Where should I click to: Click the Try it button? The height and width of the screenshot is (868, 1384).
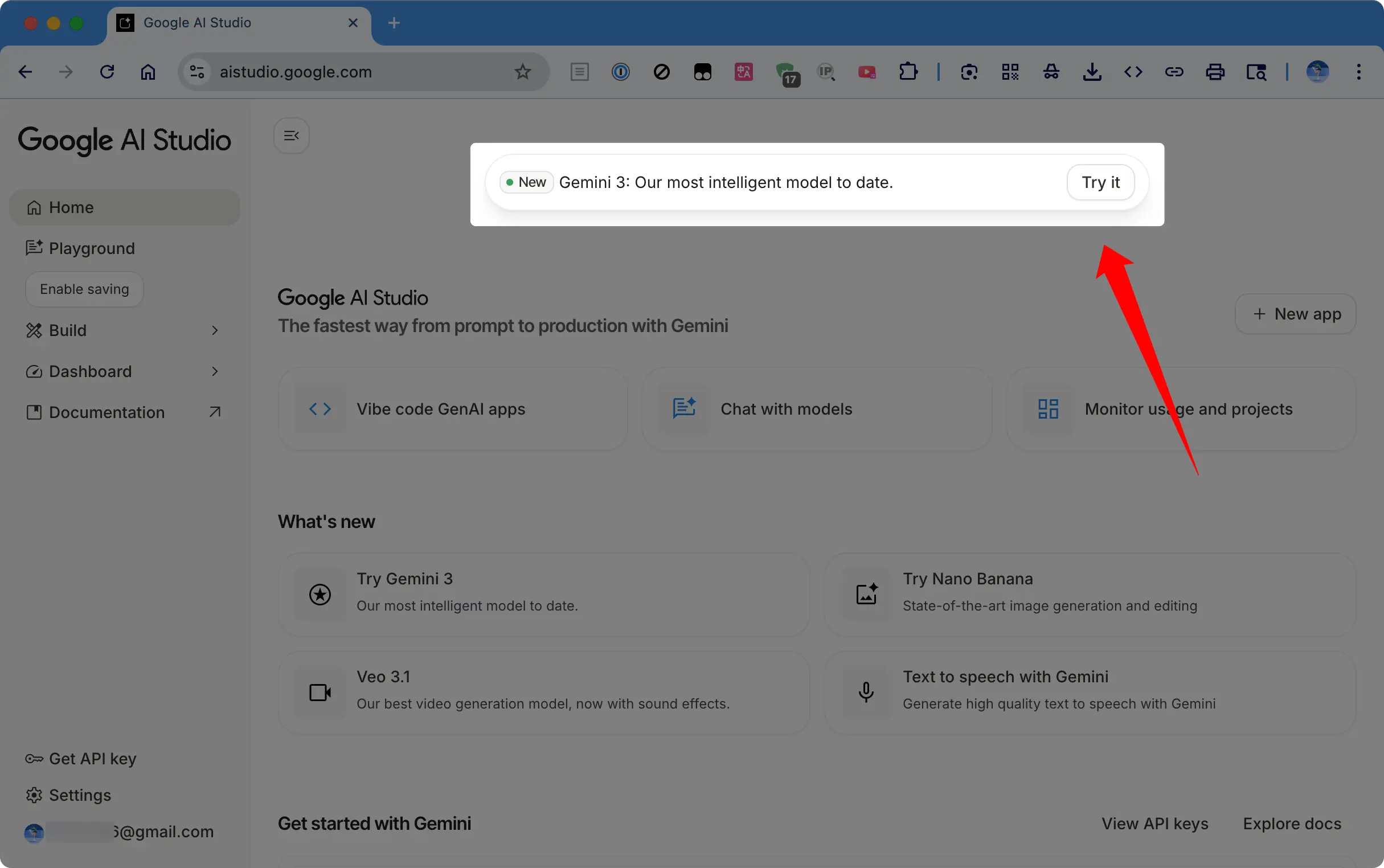click(1100, 183)
